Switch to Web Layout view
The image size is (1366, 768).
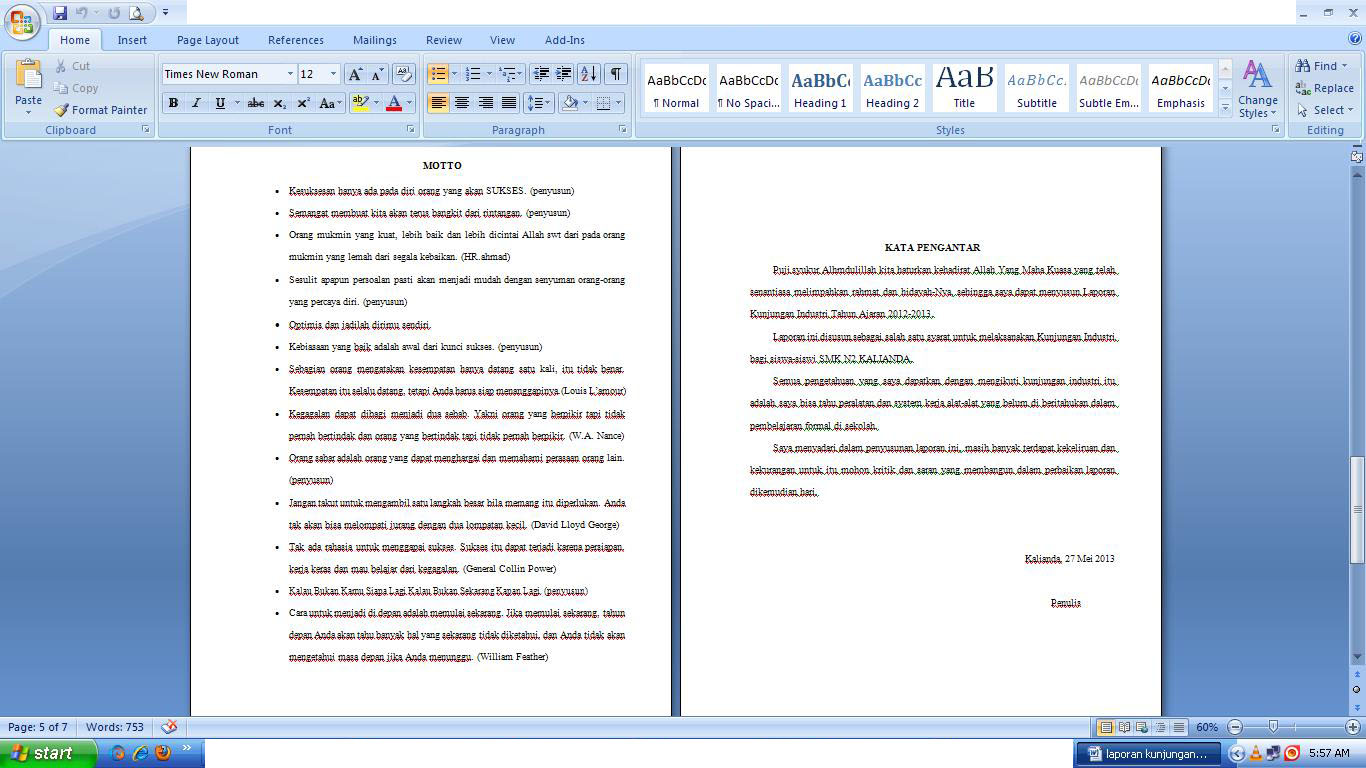pyautogui.click(x=1142, y=727)
